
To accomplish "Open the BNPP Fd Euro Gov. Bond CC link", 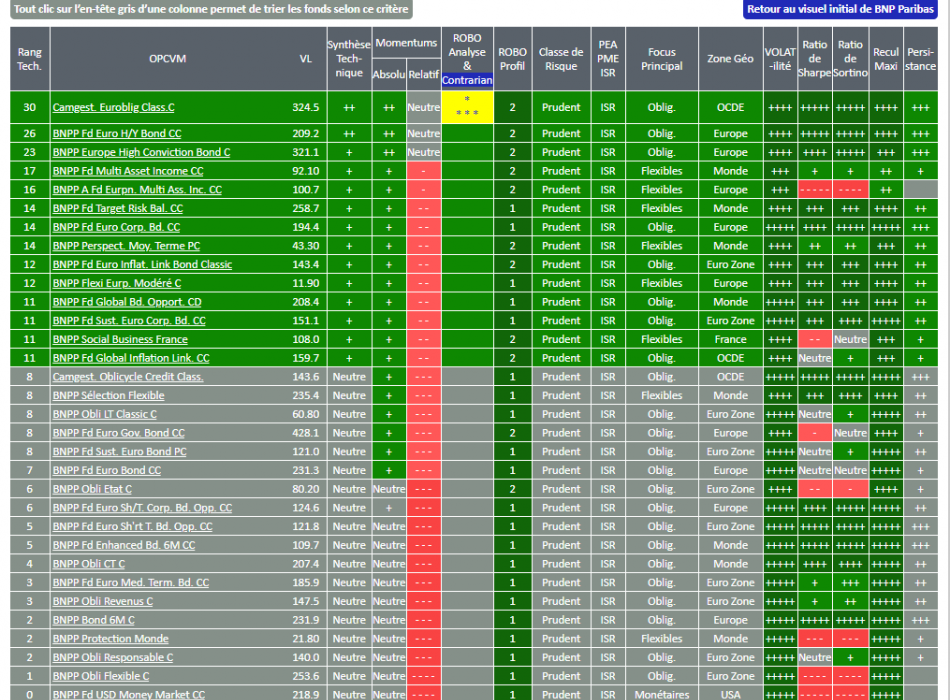I will coord(119,433).
